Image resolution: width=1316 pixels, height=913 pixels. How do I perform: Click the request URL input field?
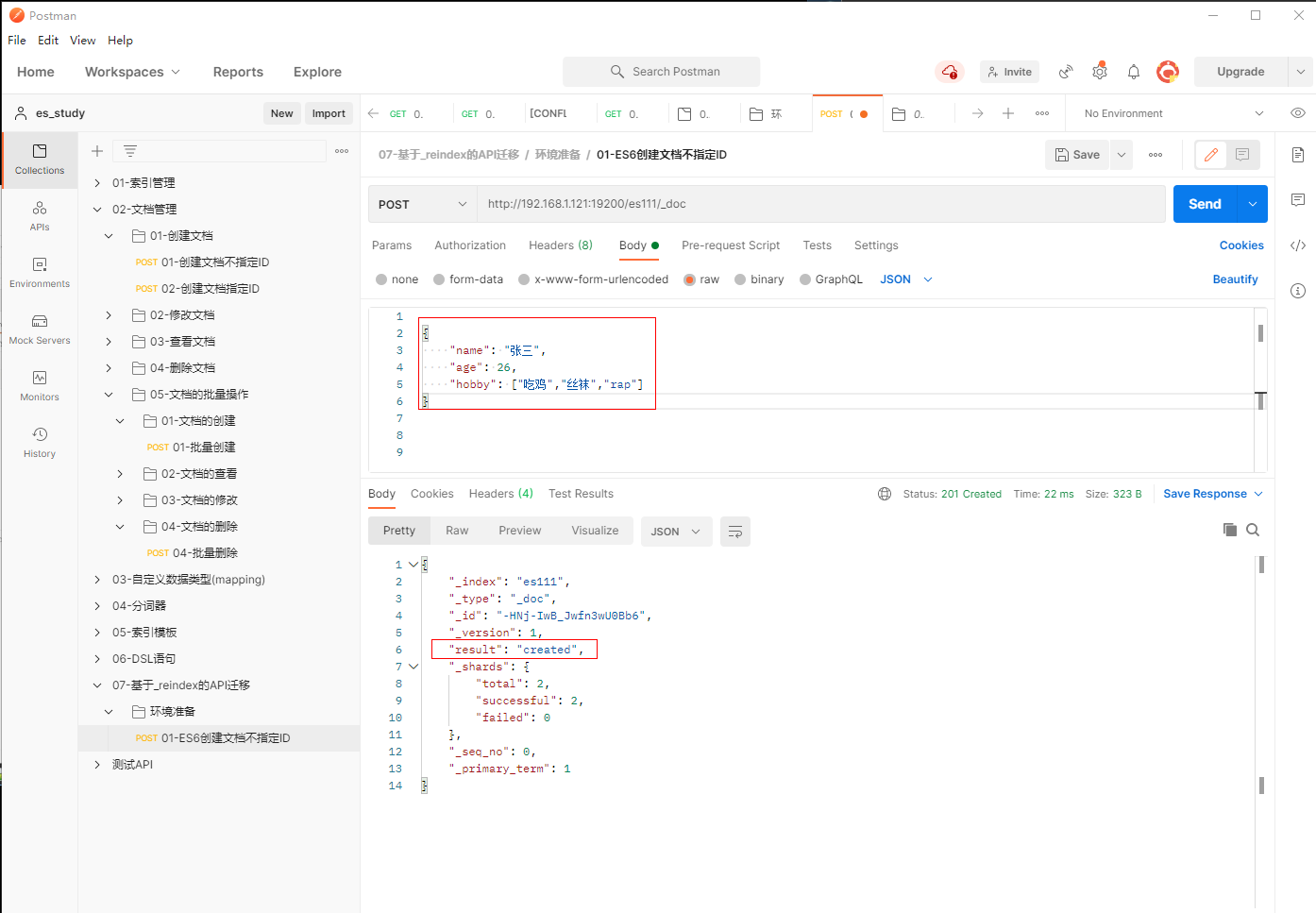click(x=819, y=204)
